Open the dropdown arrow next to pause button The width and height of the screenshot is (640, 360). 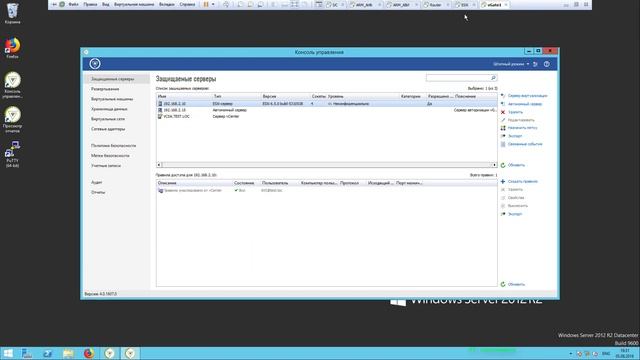tap(213, 4)
